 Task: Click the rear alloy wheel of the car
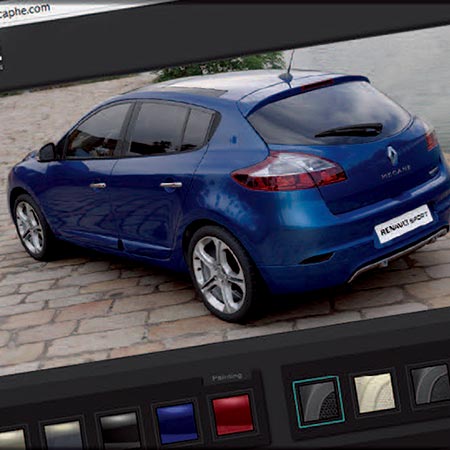coord(221,274)
